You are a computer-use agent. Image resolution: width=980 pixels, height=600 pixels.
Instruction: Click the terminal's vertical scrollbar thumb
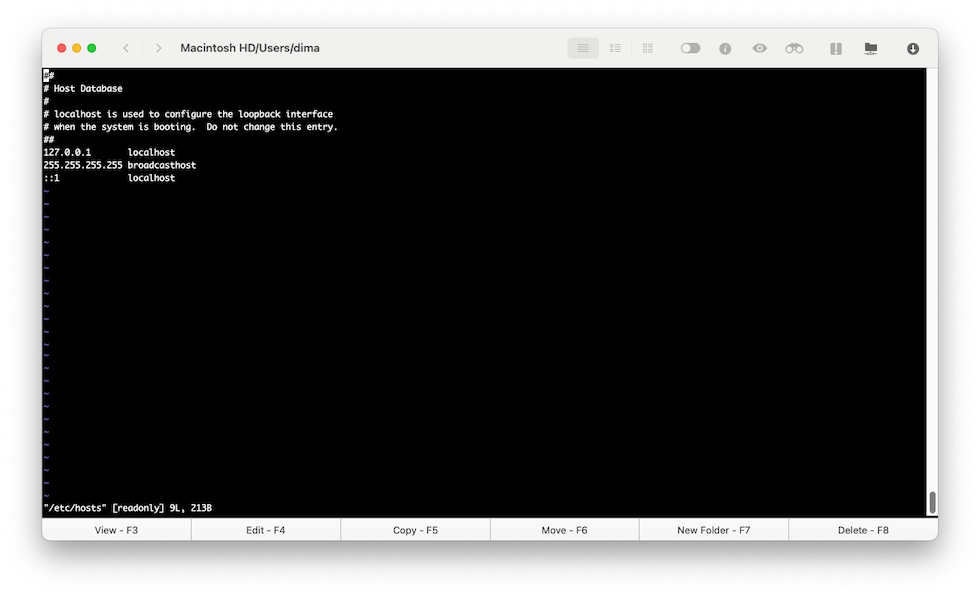(932, 502)
